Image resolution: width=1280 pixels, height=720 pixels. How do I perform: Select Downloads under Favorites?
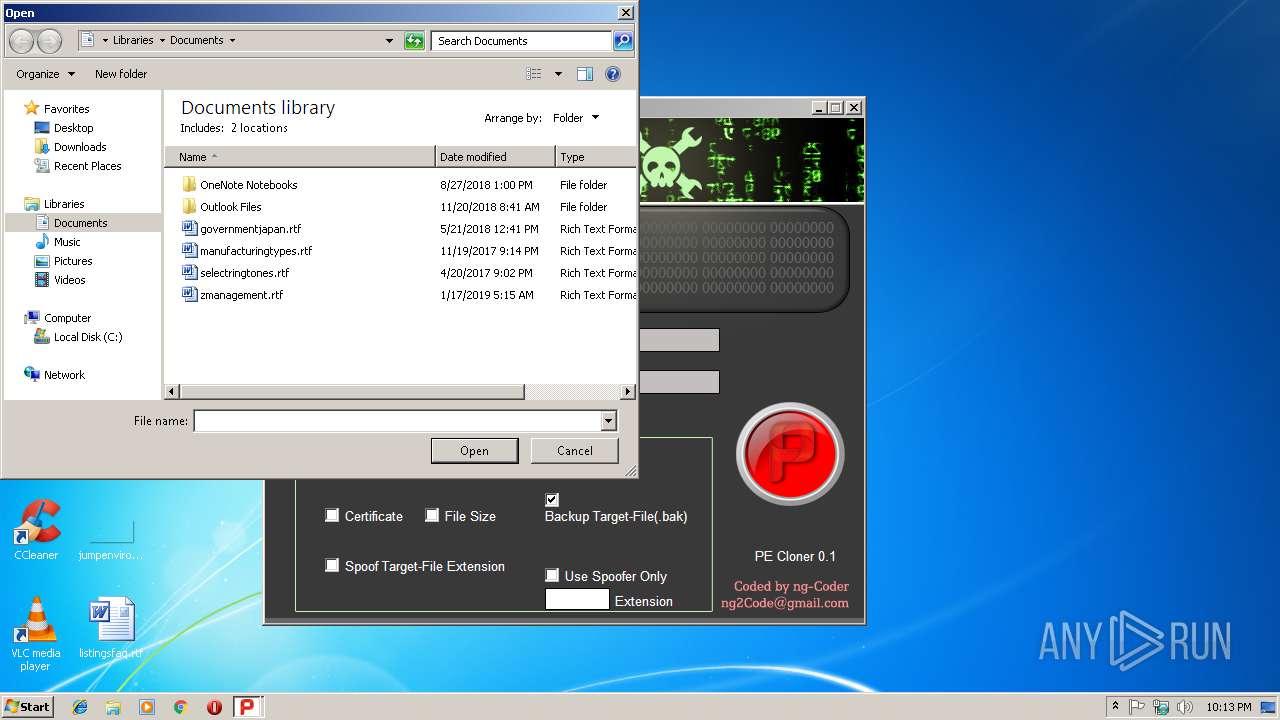(x=80, y=147)
